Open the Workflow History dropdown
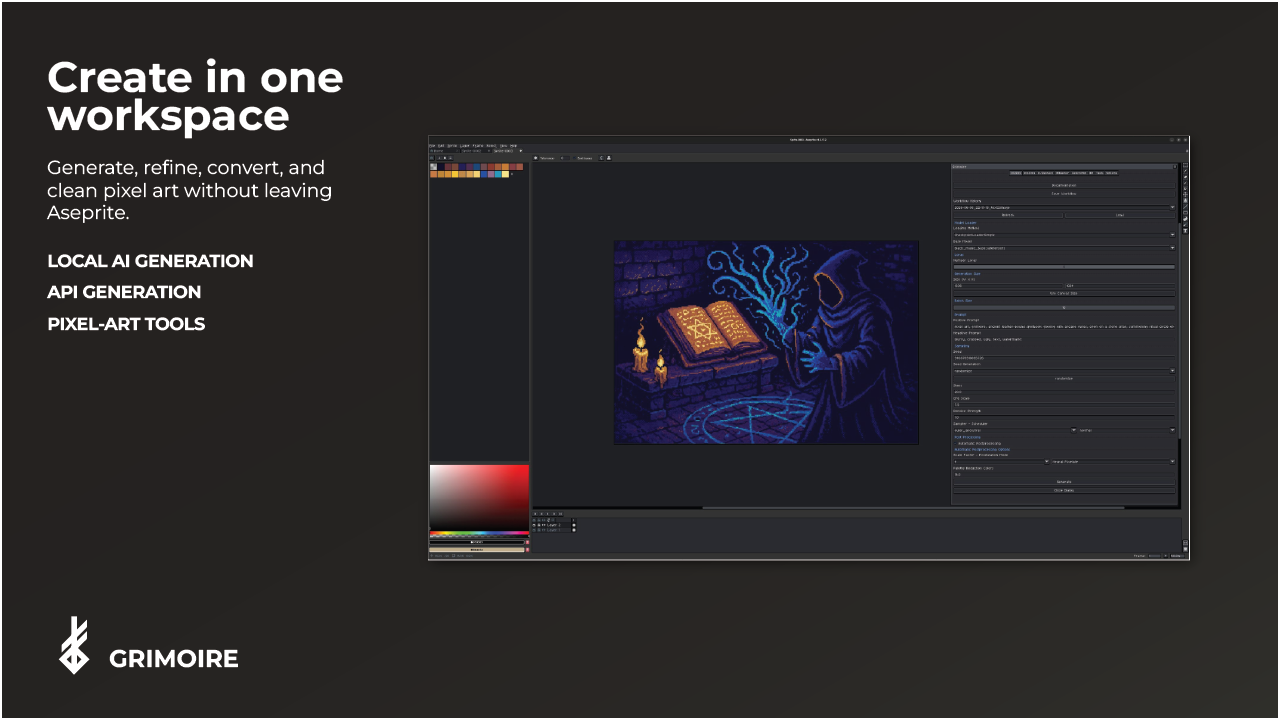Screen dimensions: 1280x720 point(1064,207)
